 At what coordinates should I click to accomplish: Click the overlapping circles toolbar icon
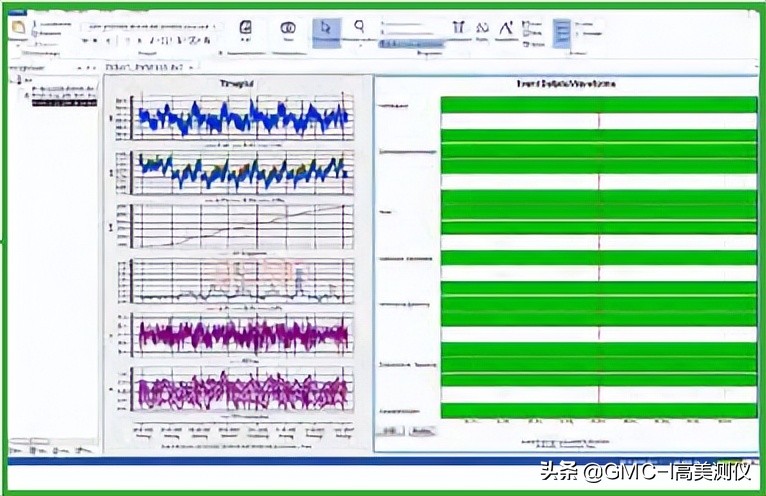point(288,28)
